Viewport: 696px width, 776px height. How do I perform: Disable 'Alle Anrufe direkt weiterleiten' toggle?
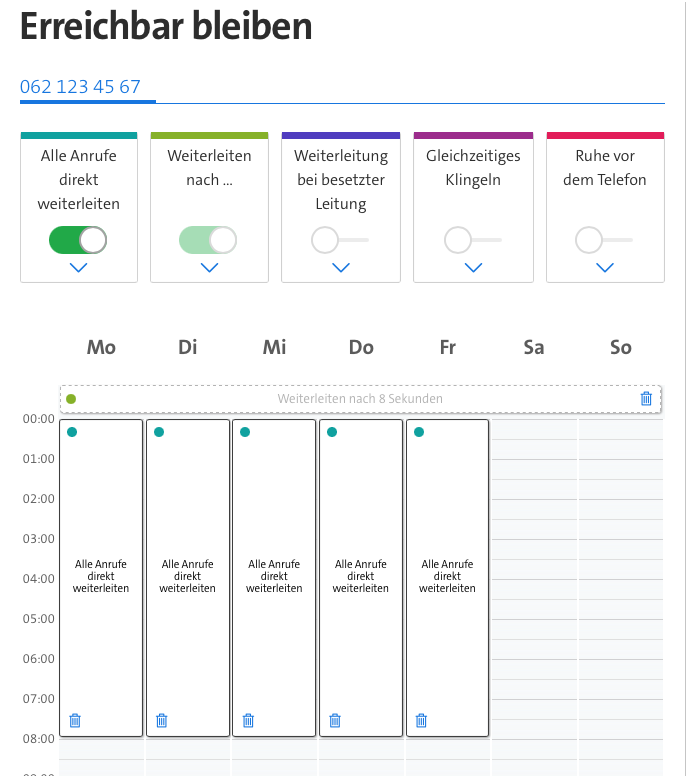(x=78, y=240)
